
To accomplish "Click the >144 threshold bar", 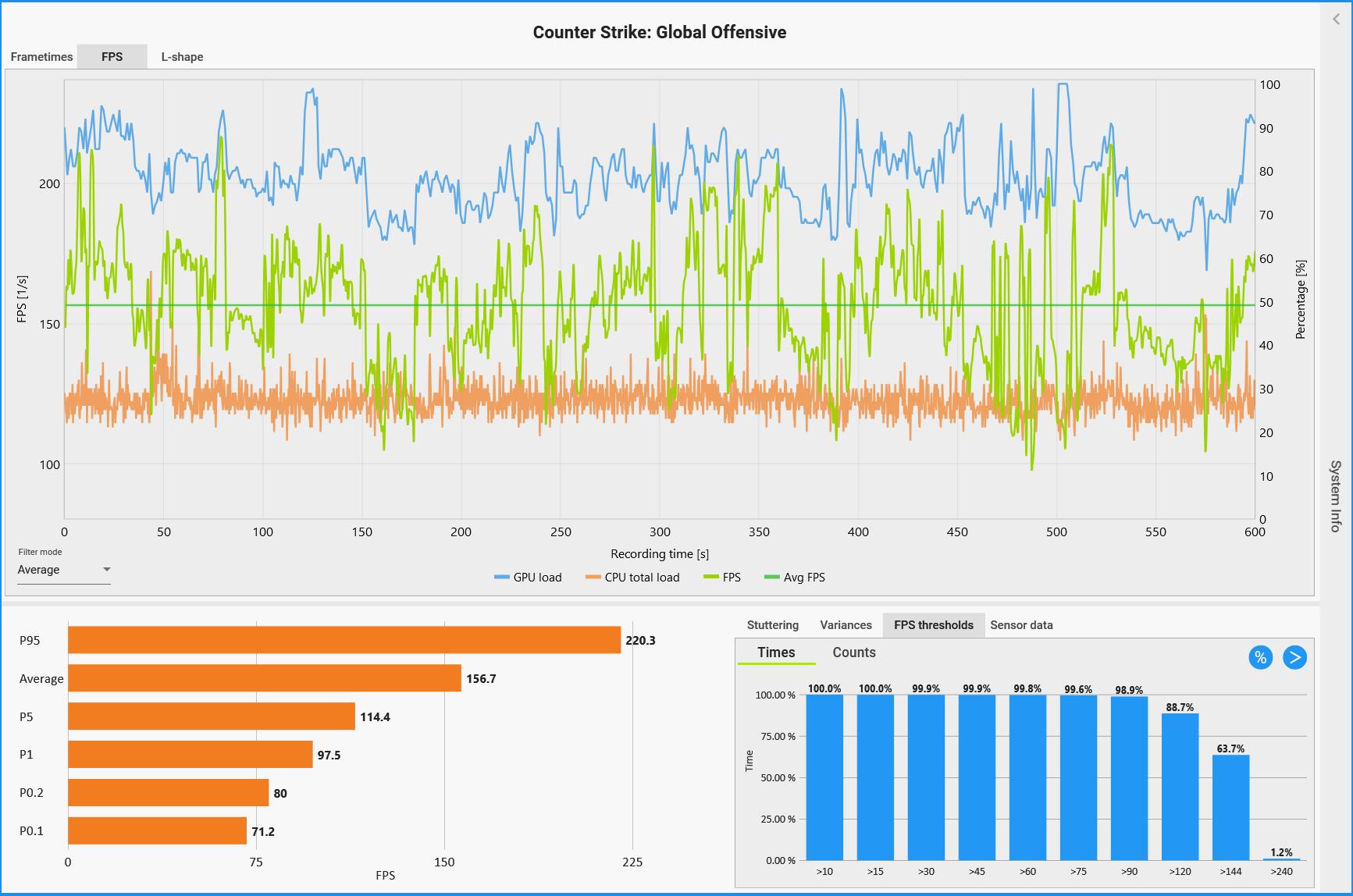I will [x=1230, y=808].
